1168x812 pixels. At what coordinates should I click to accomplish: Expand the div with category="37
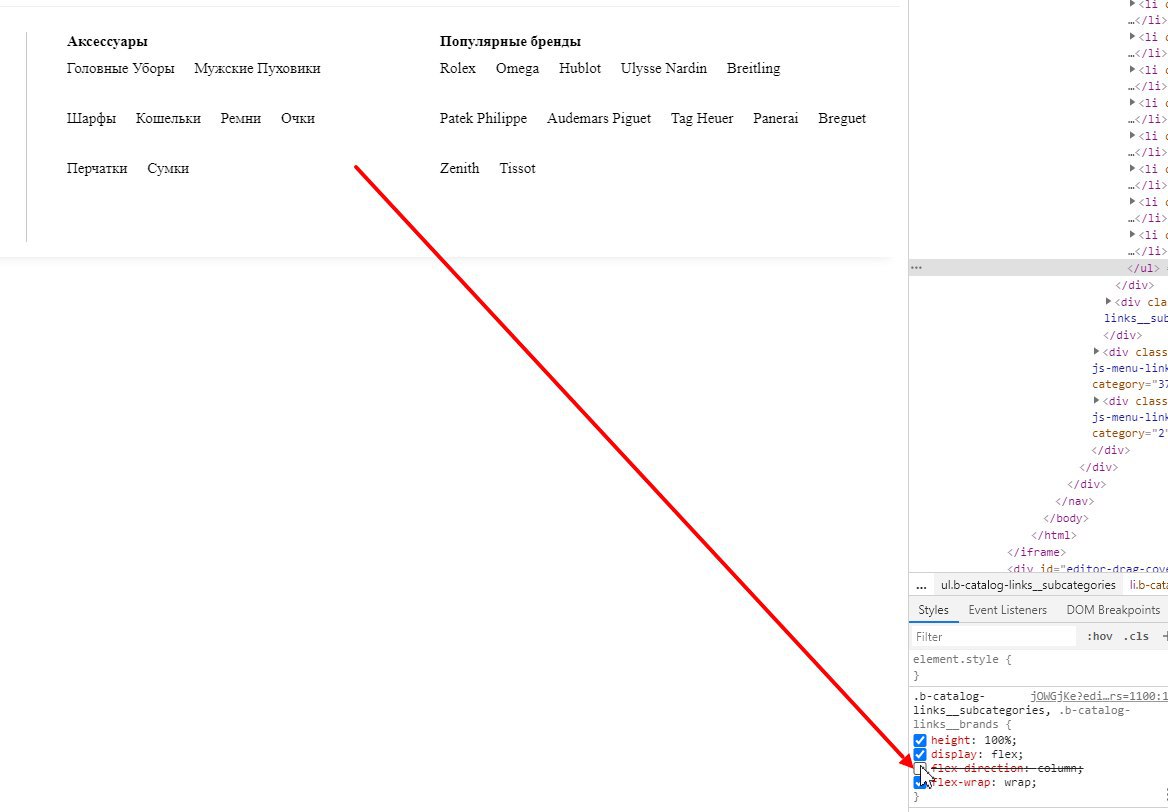pyautogui.click(x=1096, y=352)
